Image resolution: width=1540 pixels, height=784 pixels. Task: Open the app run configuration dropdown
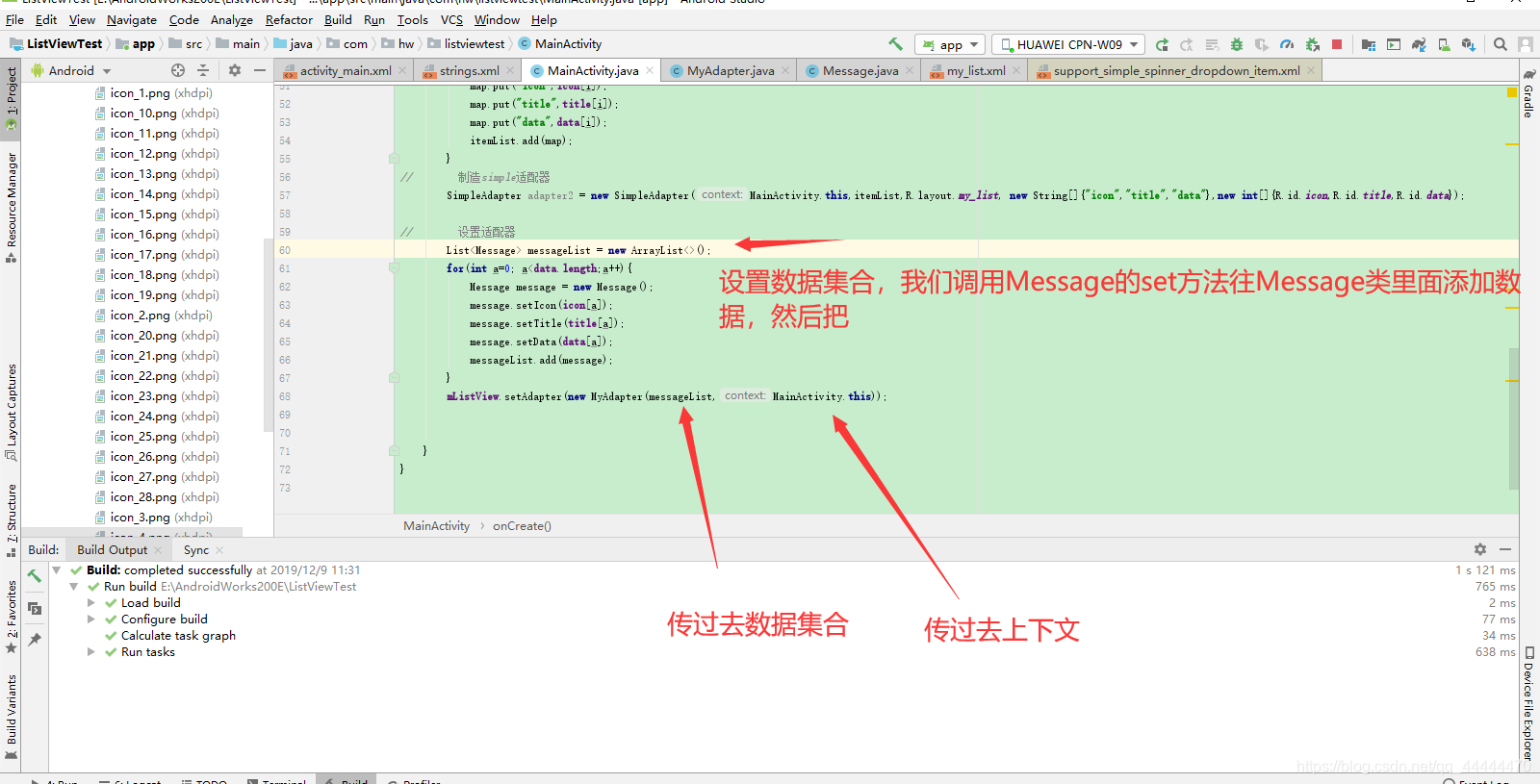coord(949,44)
